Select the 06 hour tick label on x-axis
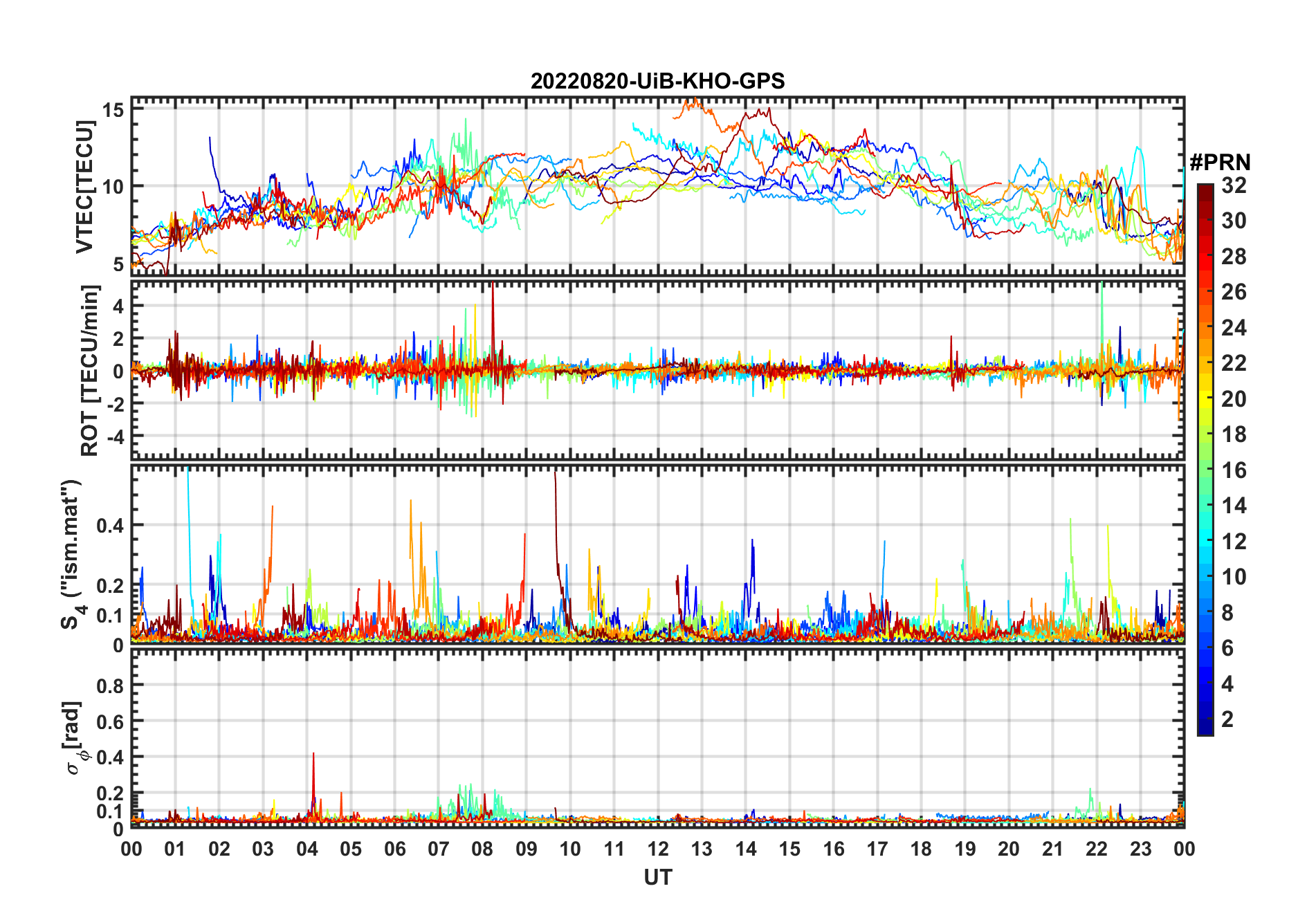 point(394,849)
